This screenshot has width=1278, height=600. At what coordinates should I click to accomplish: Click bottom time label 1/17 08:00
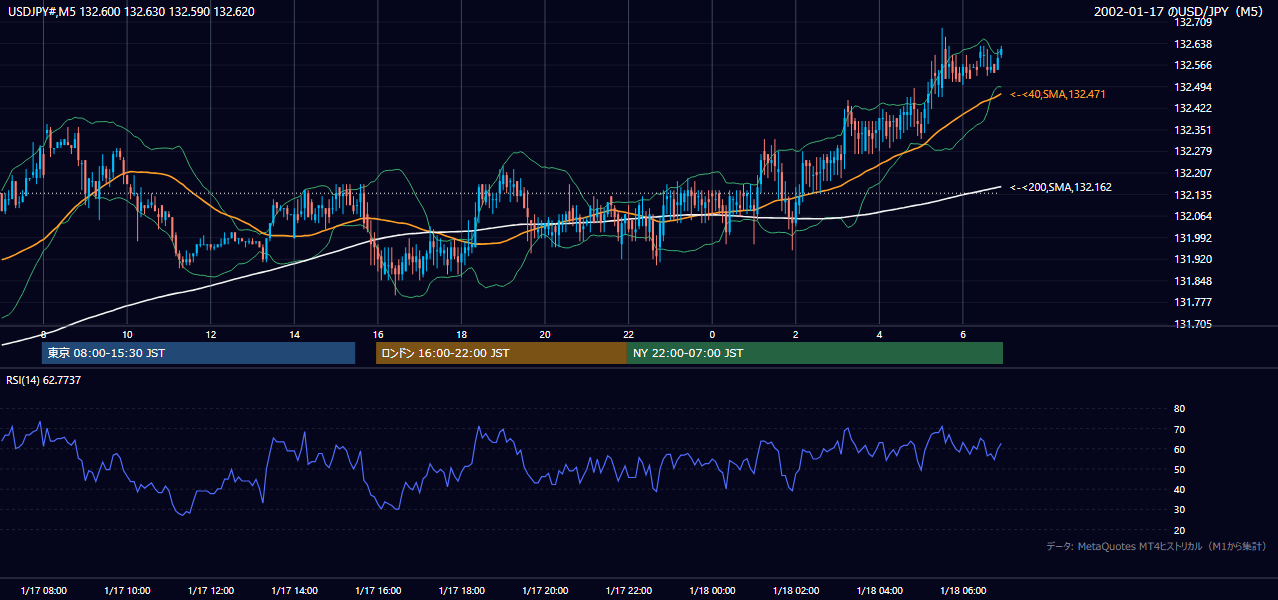pyautogui.click(x=44, y=591)
